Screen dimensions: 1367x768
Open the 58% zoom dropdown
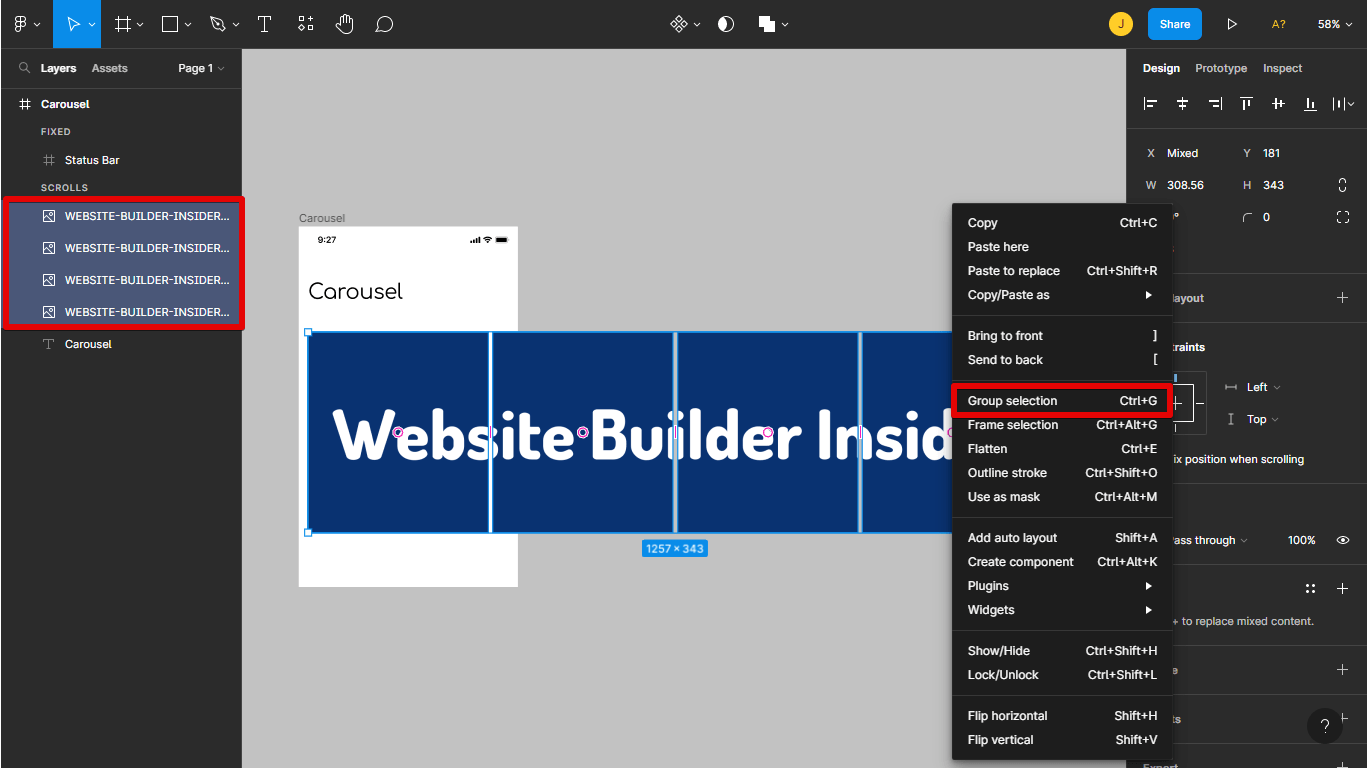(x=1334, y=23)
